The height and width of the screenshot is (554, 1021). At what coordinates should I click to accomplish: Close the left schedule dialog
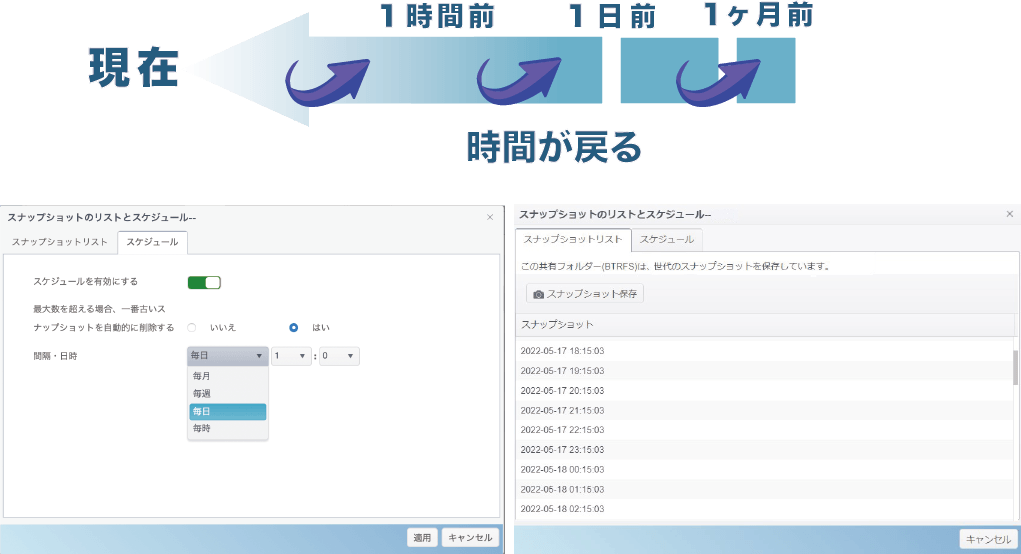point(490,217)
